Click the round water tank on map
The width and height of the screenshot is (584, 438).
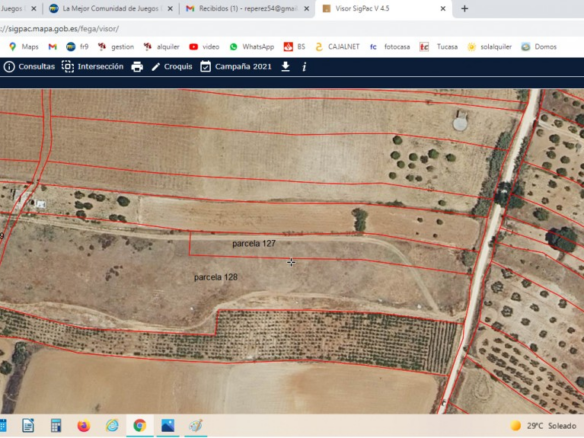(460, 124)
